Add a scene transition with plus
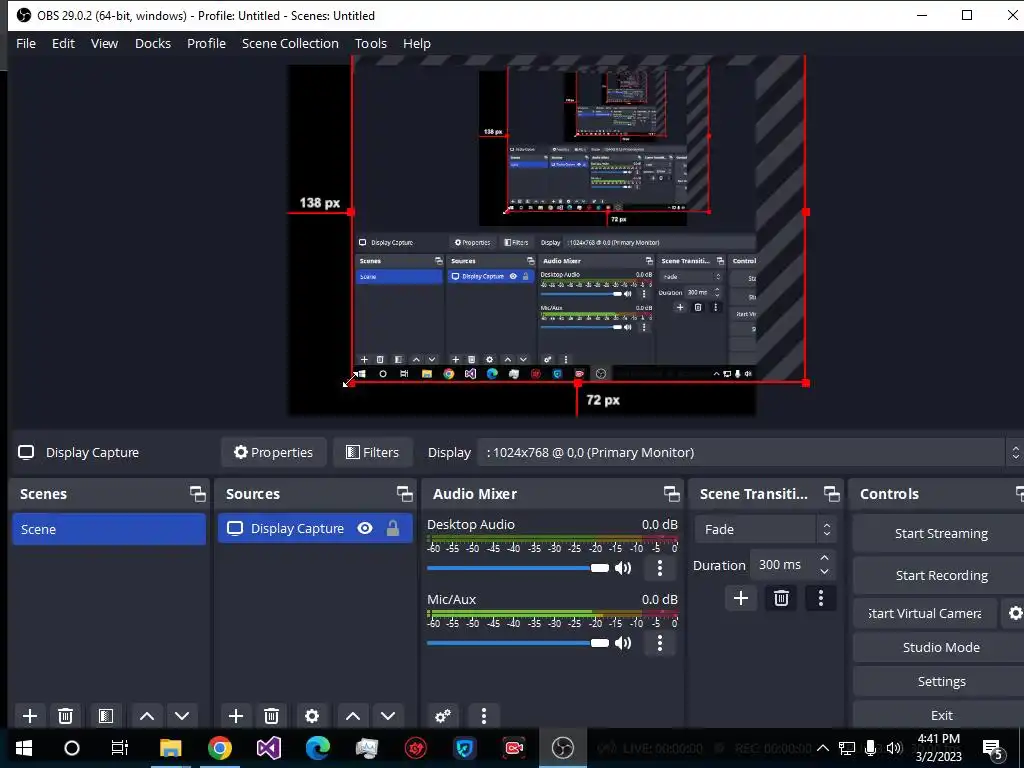This screenshot has width=1024, height=768. click(741, 598)
